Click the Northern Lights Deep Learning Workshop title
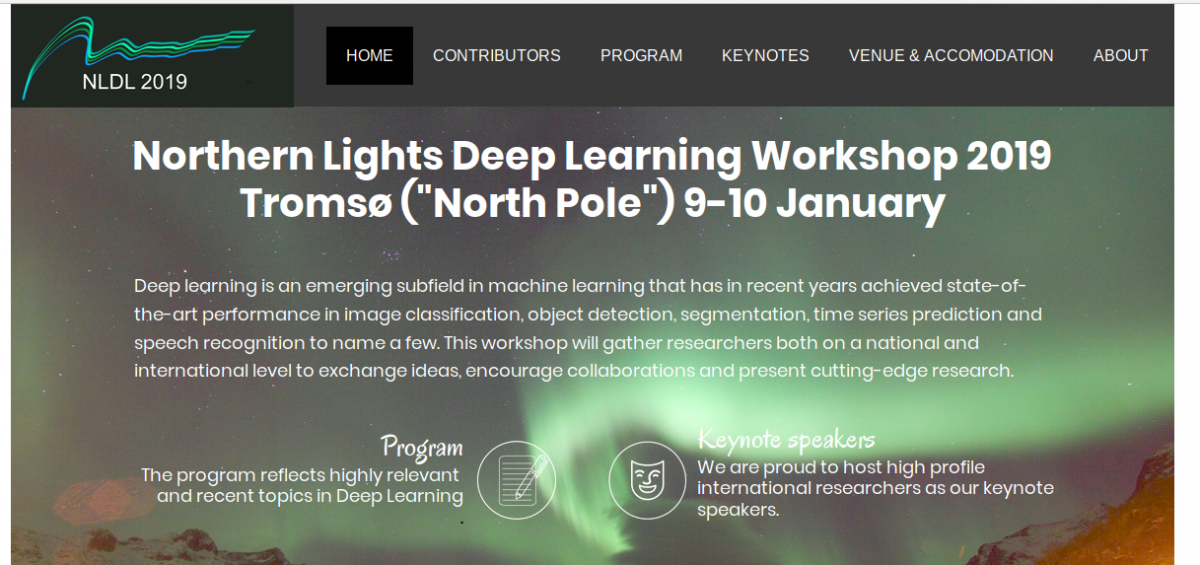This screenshot has height=565, width=1200. point(592,156)
